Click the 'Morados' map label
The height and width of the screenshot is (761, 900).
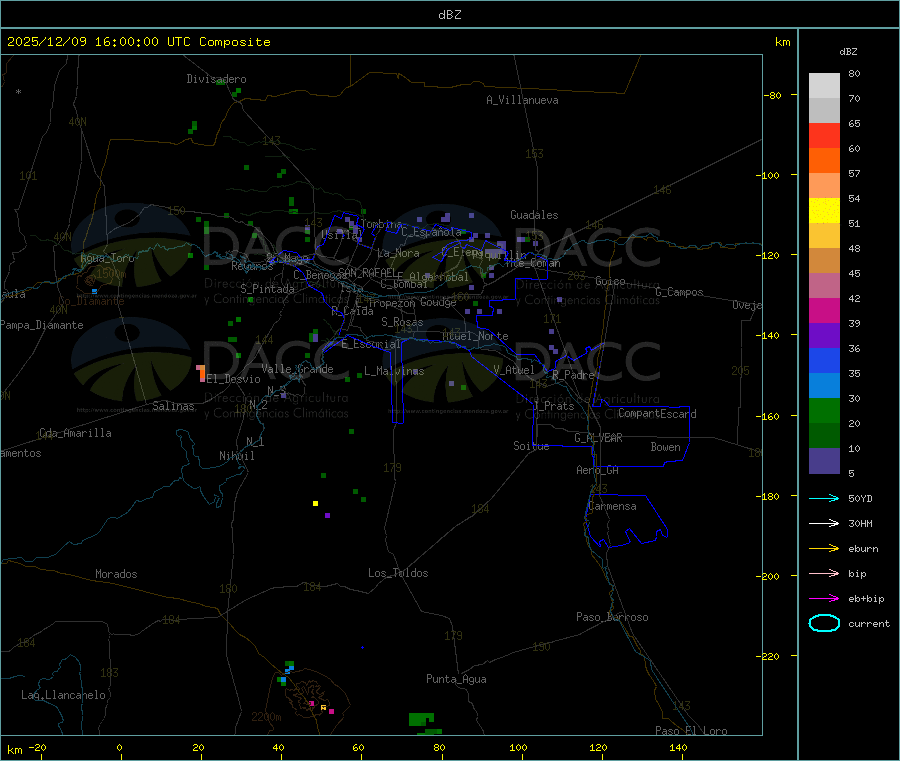click(117, 574)
